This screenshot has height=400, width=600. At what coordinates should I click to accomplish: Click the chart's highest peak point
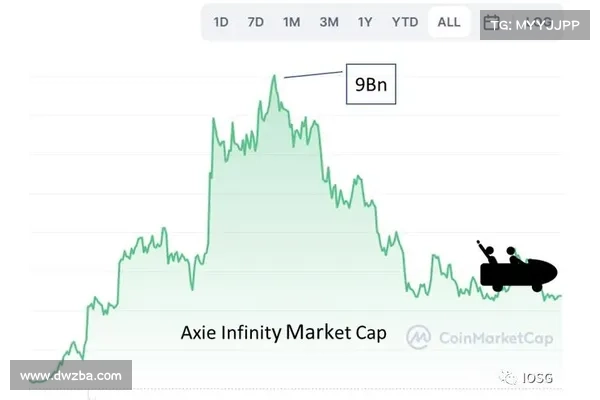click(274, 76)
